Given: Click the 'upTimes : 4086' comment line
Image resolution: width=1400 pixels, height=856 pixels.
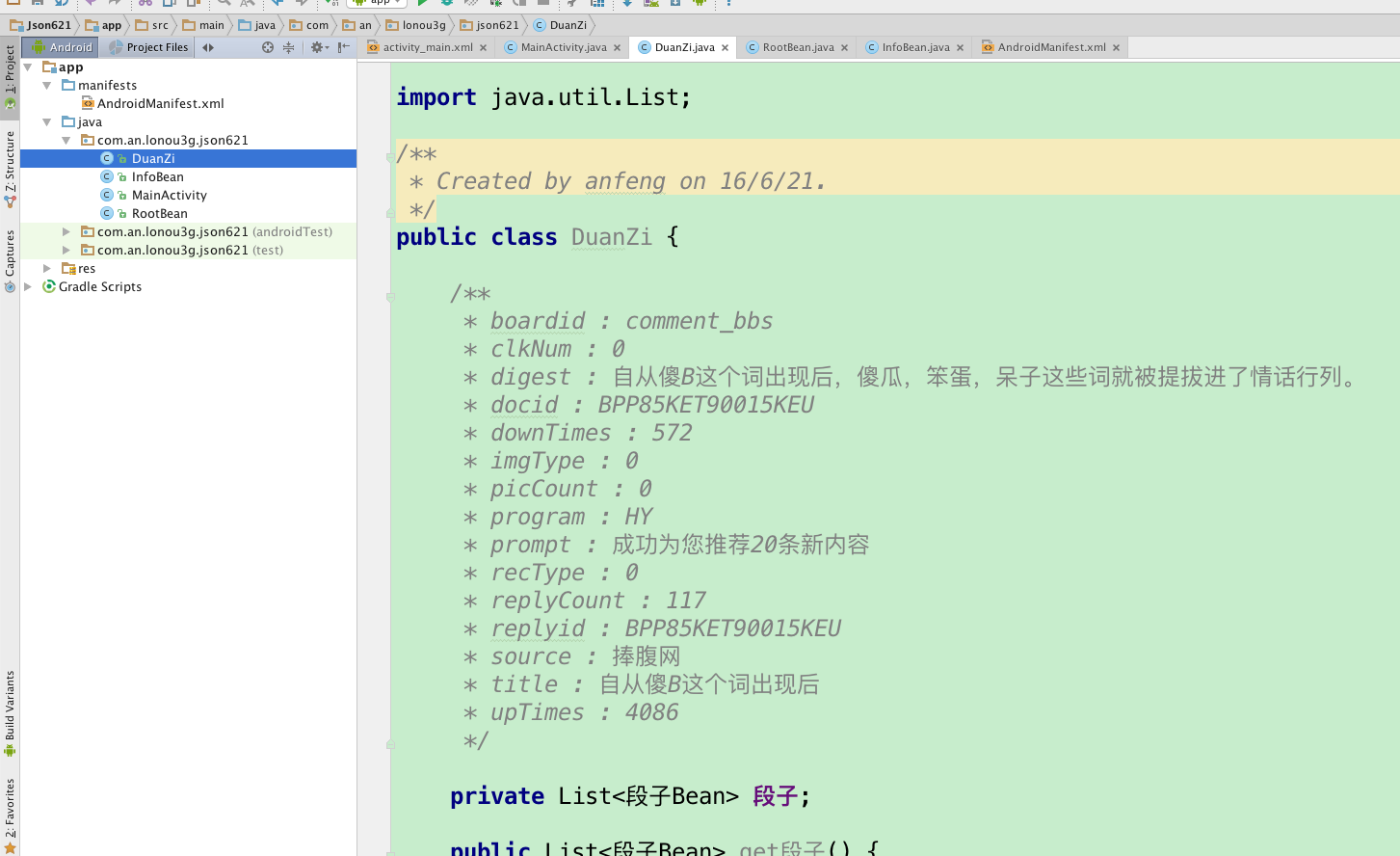Looking at the screenshot, I should click(570, 712).
